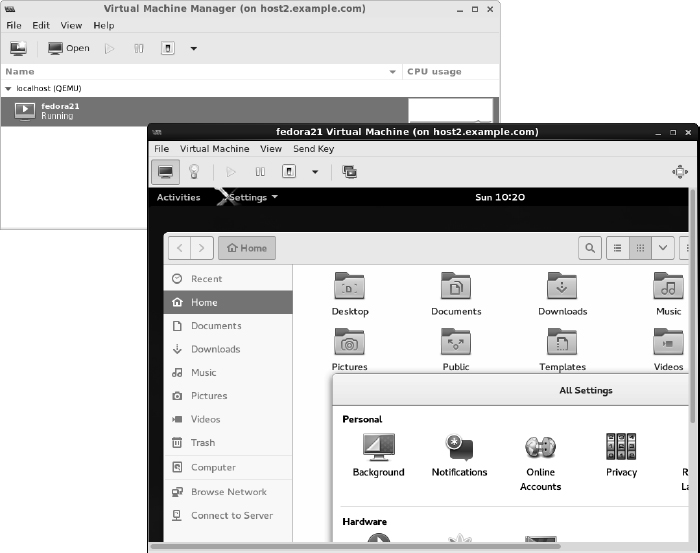
Task: Click the CPU usage column header
Action: point(450,71)
